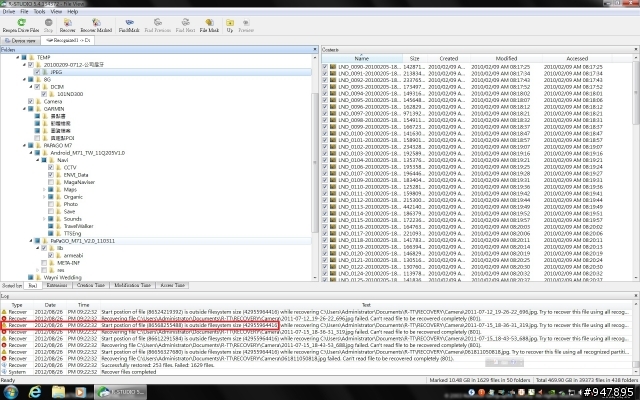Sort by Modification Time tab
Viewport: 640px width, 400px height.
point(132,285)
